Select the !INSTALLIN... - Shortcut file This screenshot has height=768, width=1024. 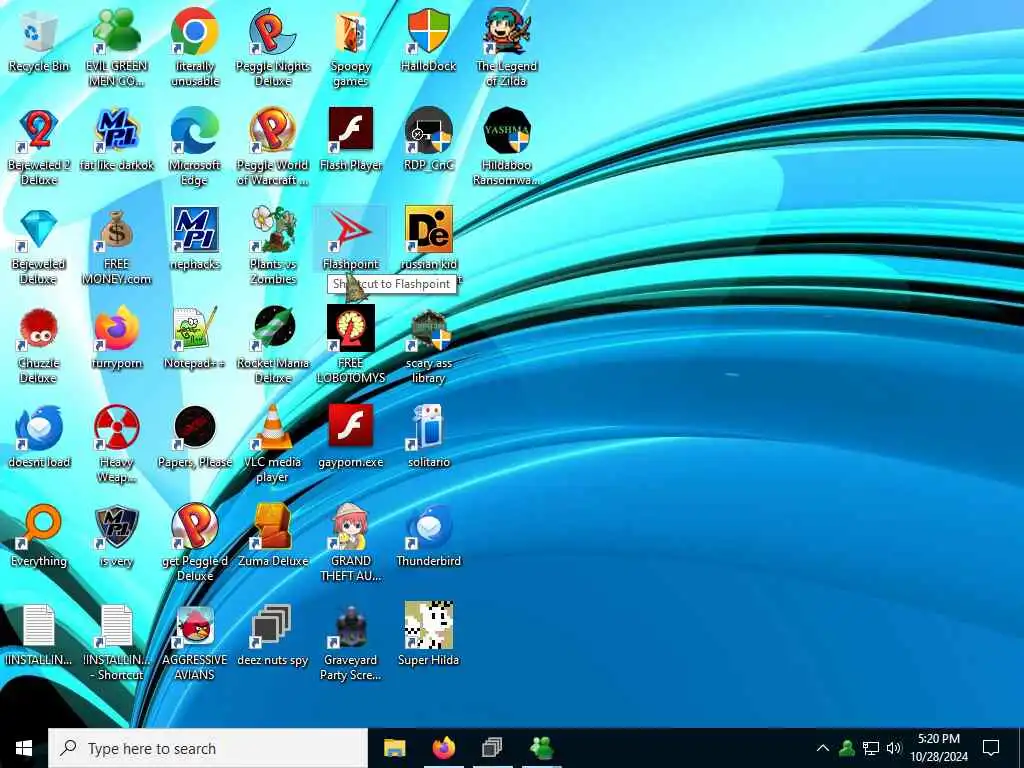point(116,644)
